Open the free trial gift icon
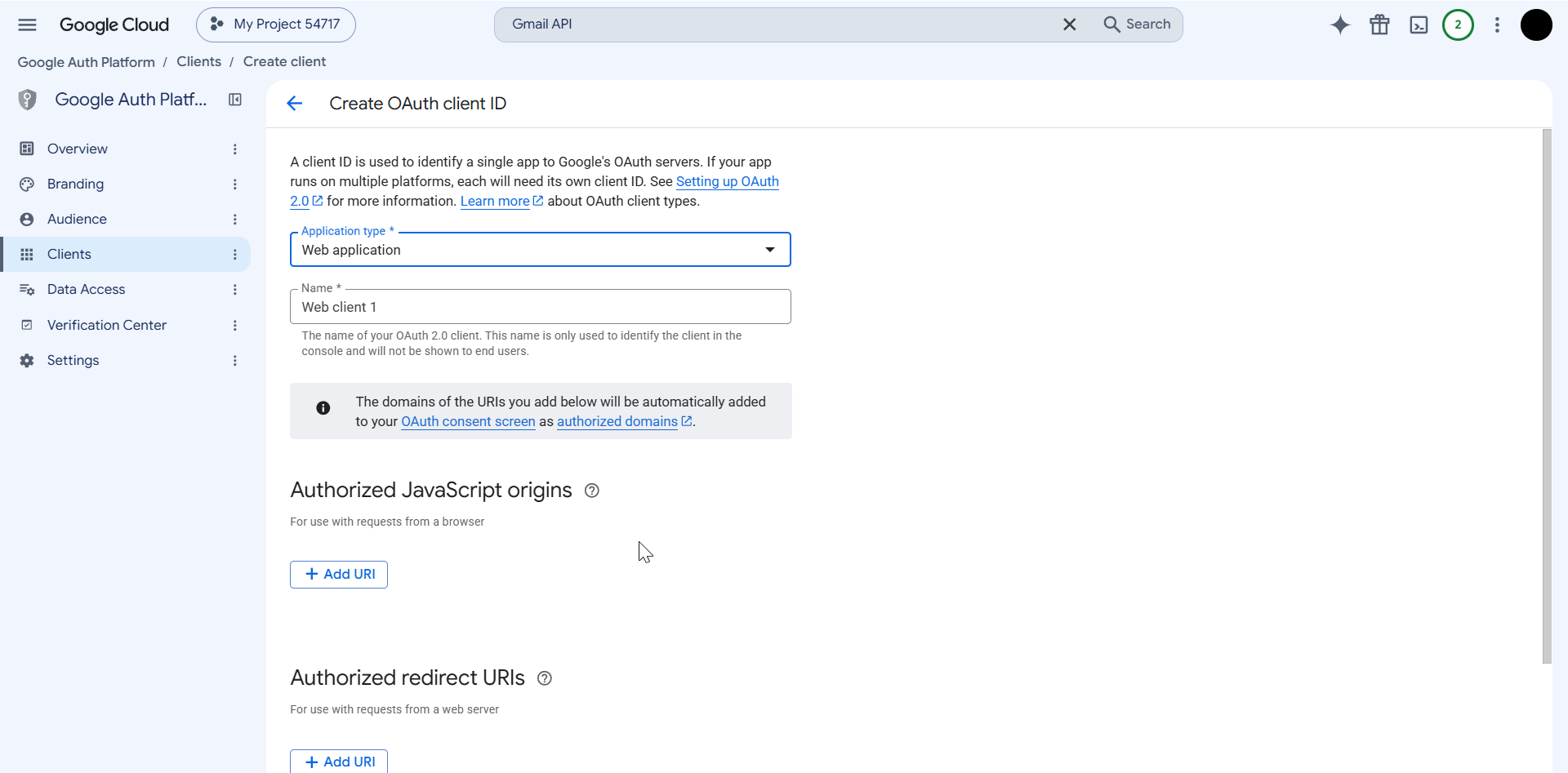This screenshot has height=773, width=1568. coord(1379,25)
